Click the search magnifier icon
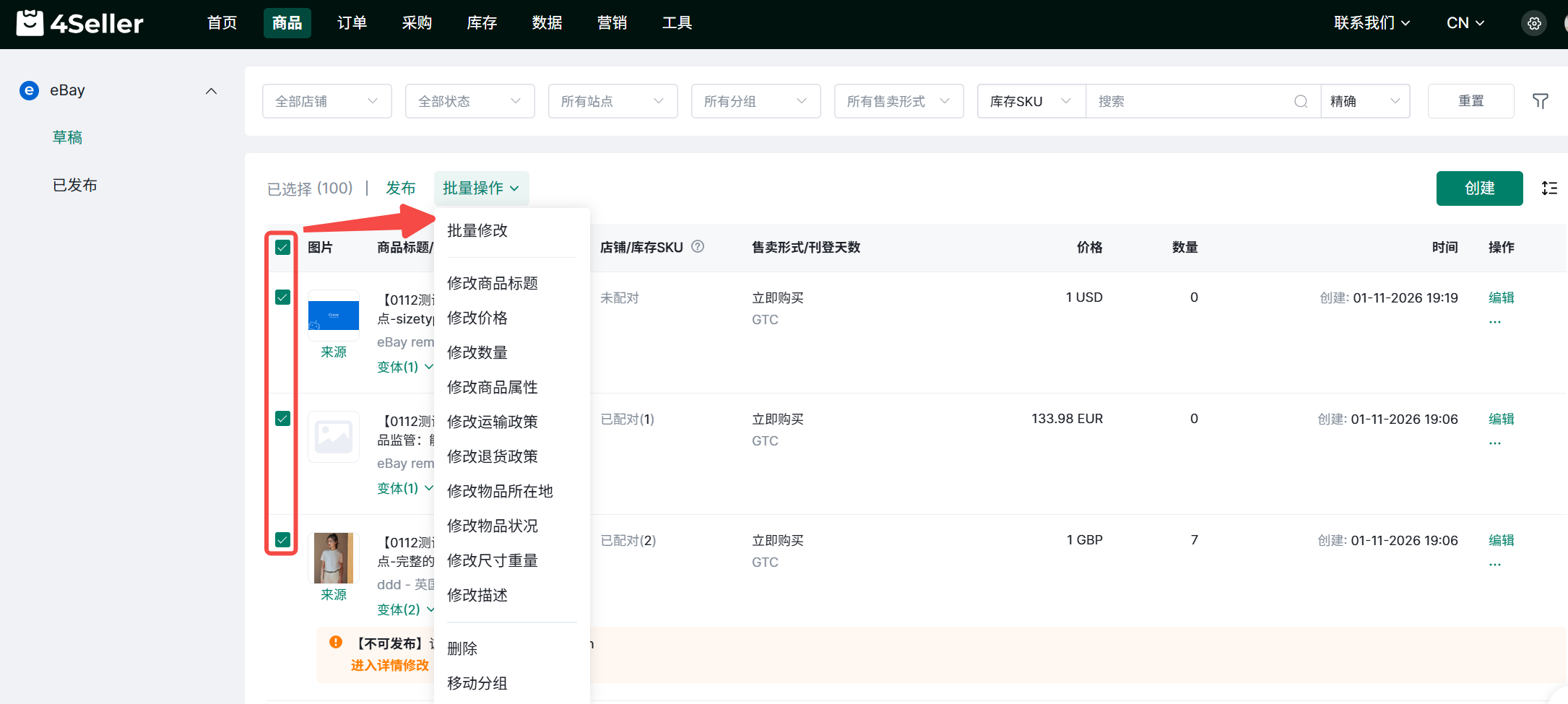 [1300, 101]
